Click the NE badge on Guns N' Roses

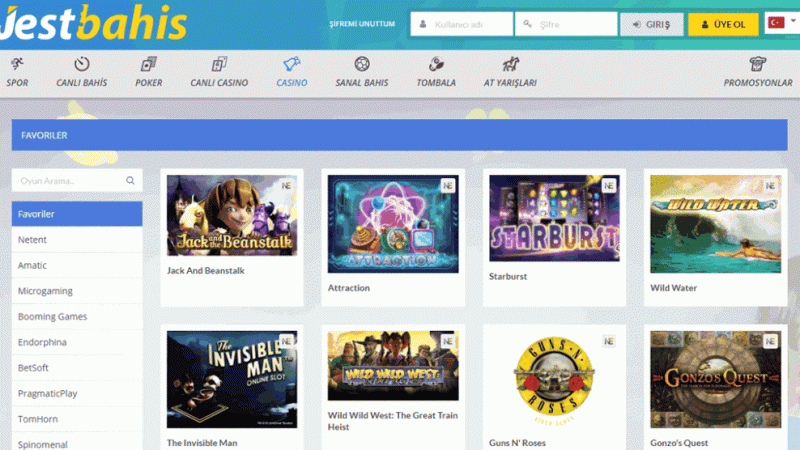coord(609,341)
